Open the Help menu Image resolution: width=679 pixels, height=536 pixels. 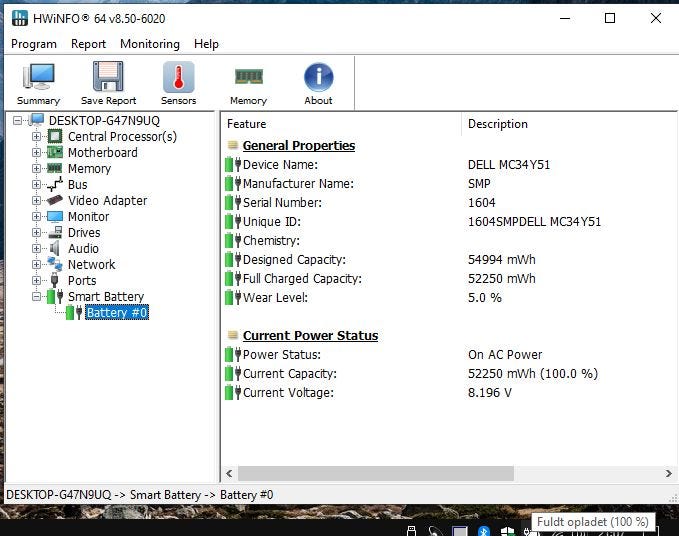206,44
